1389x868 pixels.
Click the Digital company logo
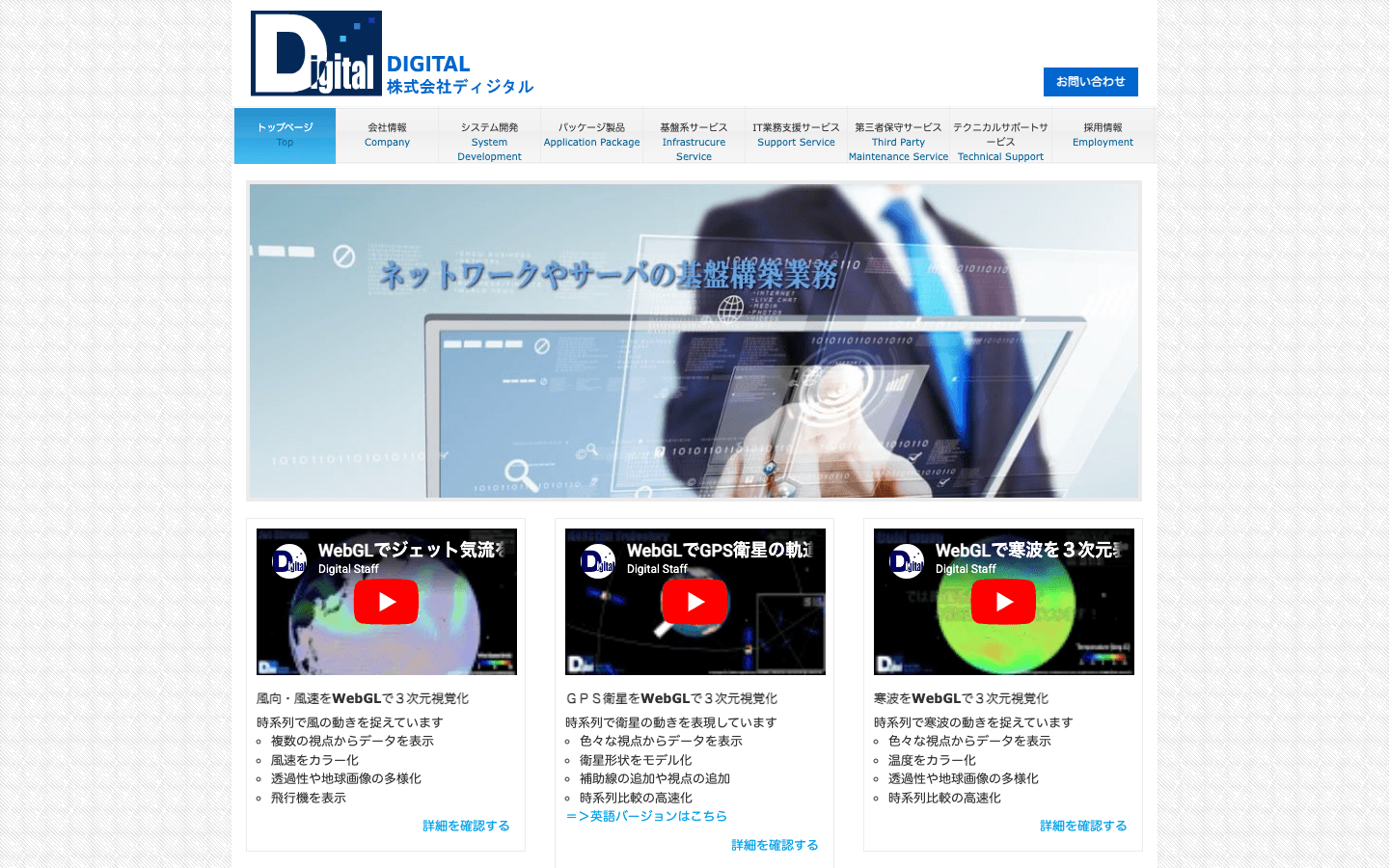click(316, 53)
